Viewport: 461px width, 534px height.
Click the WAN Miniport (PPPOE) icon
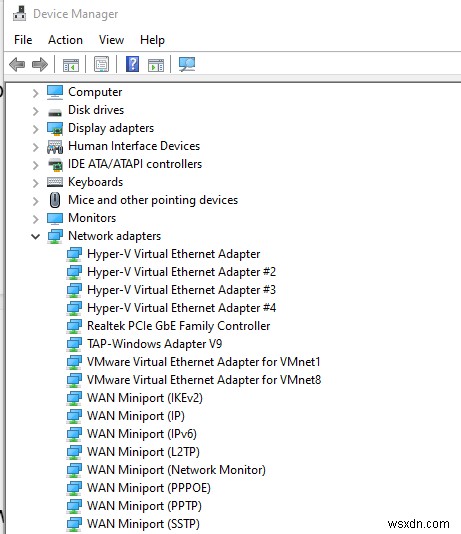pos(74,489)
